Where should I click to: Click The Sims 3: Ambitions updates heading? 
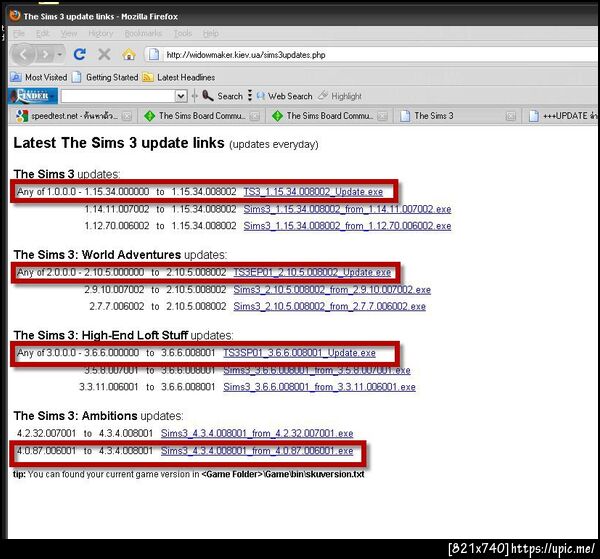[98, 416]
